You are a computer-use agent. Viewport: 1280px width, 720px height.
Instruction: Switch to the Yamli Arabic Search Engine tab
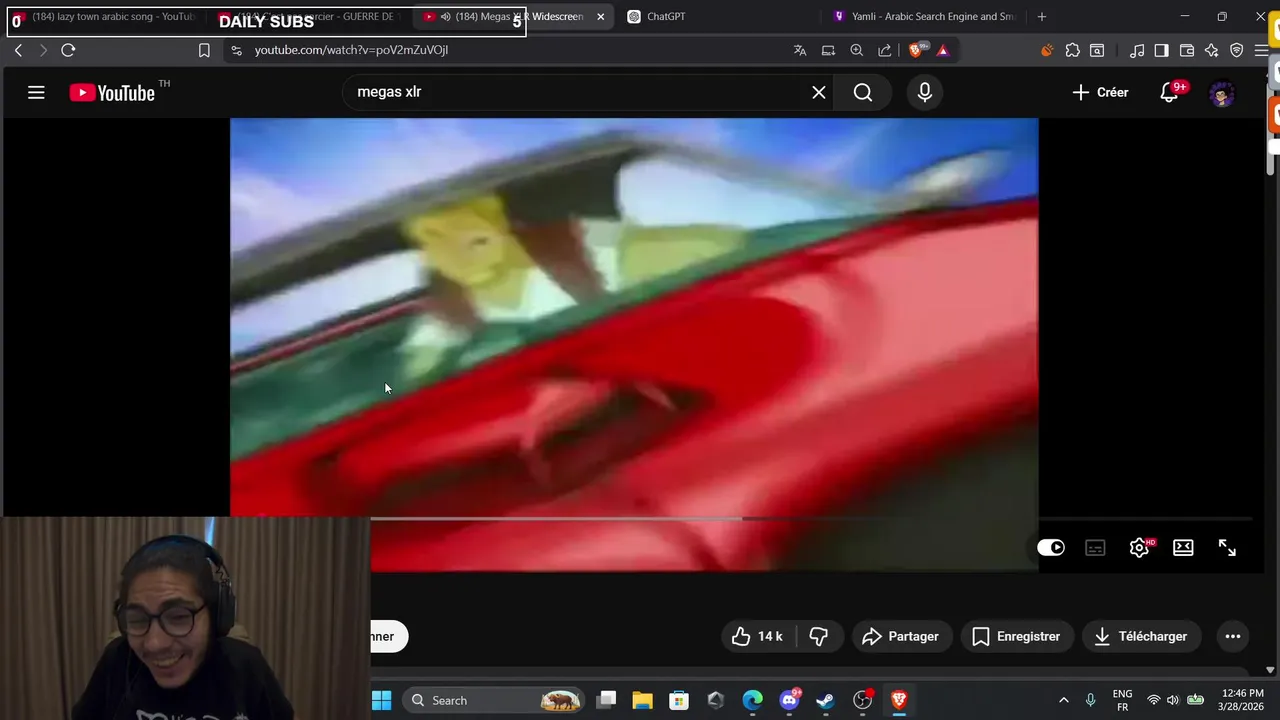[x=925, y=17]
